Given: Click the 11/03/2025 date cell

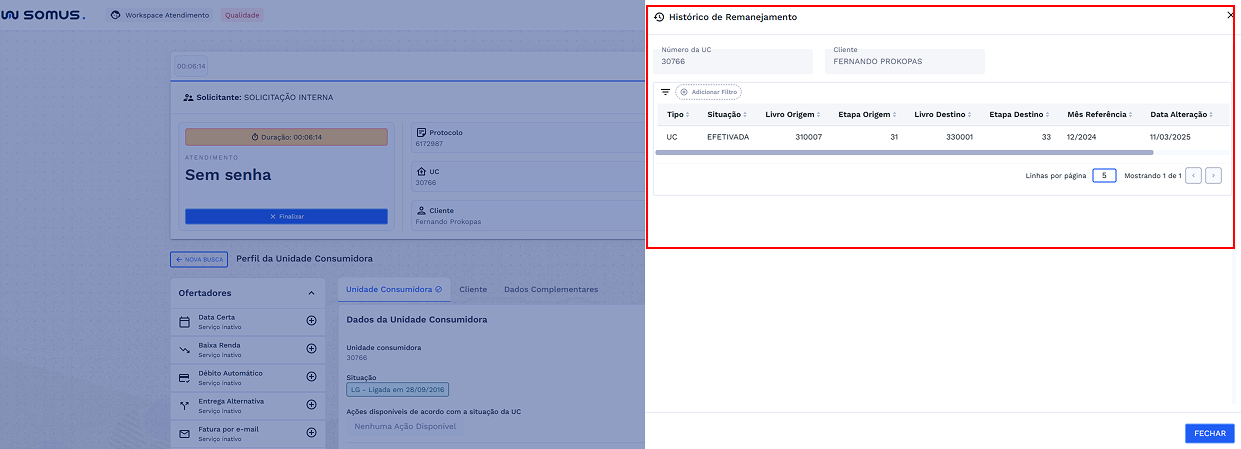Looking at the screenshot, I should 1171,137.
